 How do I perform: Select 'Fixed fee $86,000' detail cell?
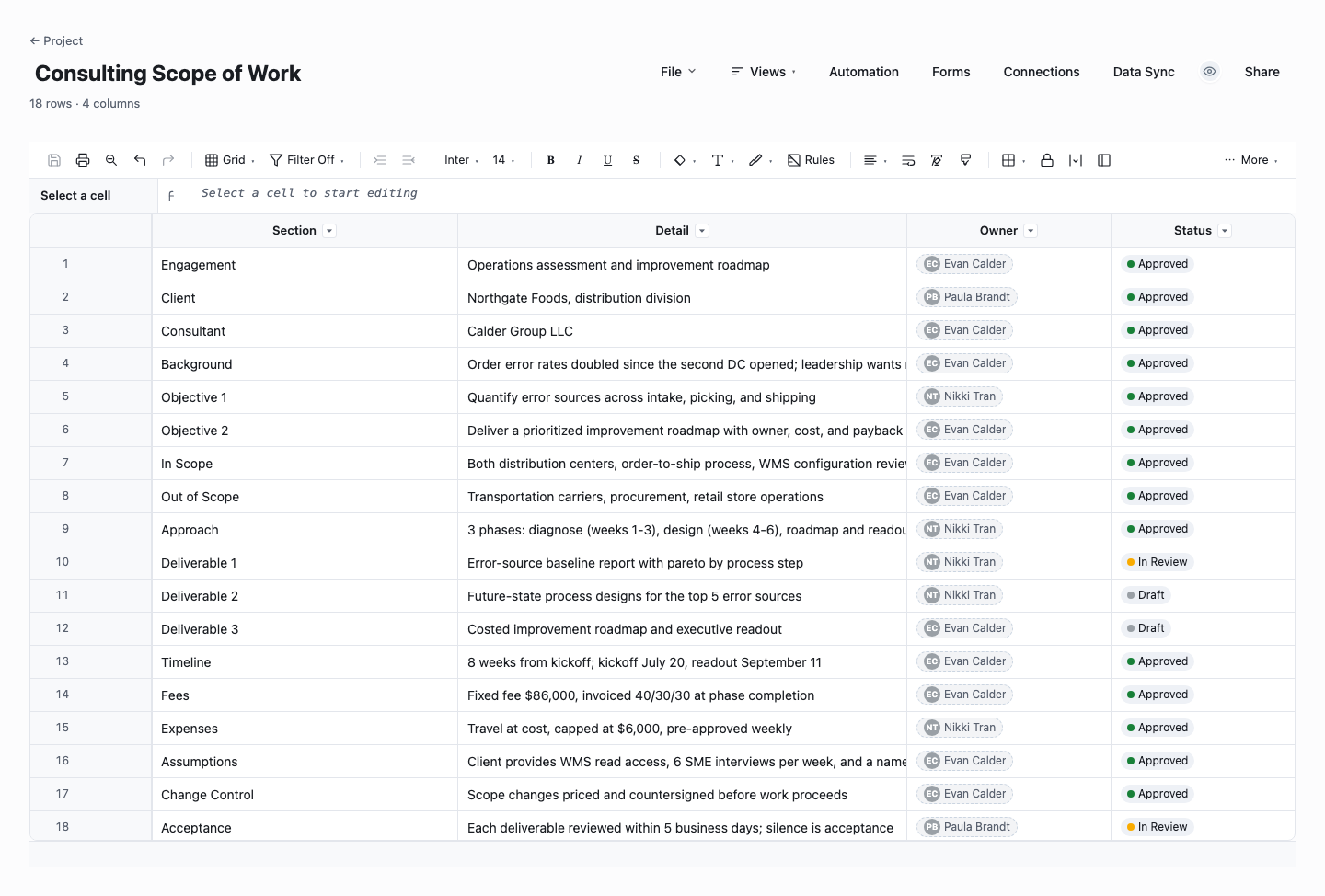(682, 695)
